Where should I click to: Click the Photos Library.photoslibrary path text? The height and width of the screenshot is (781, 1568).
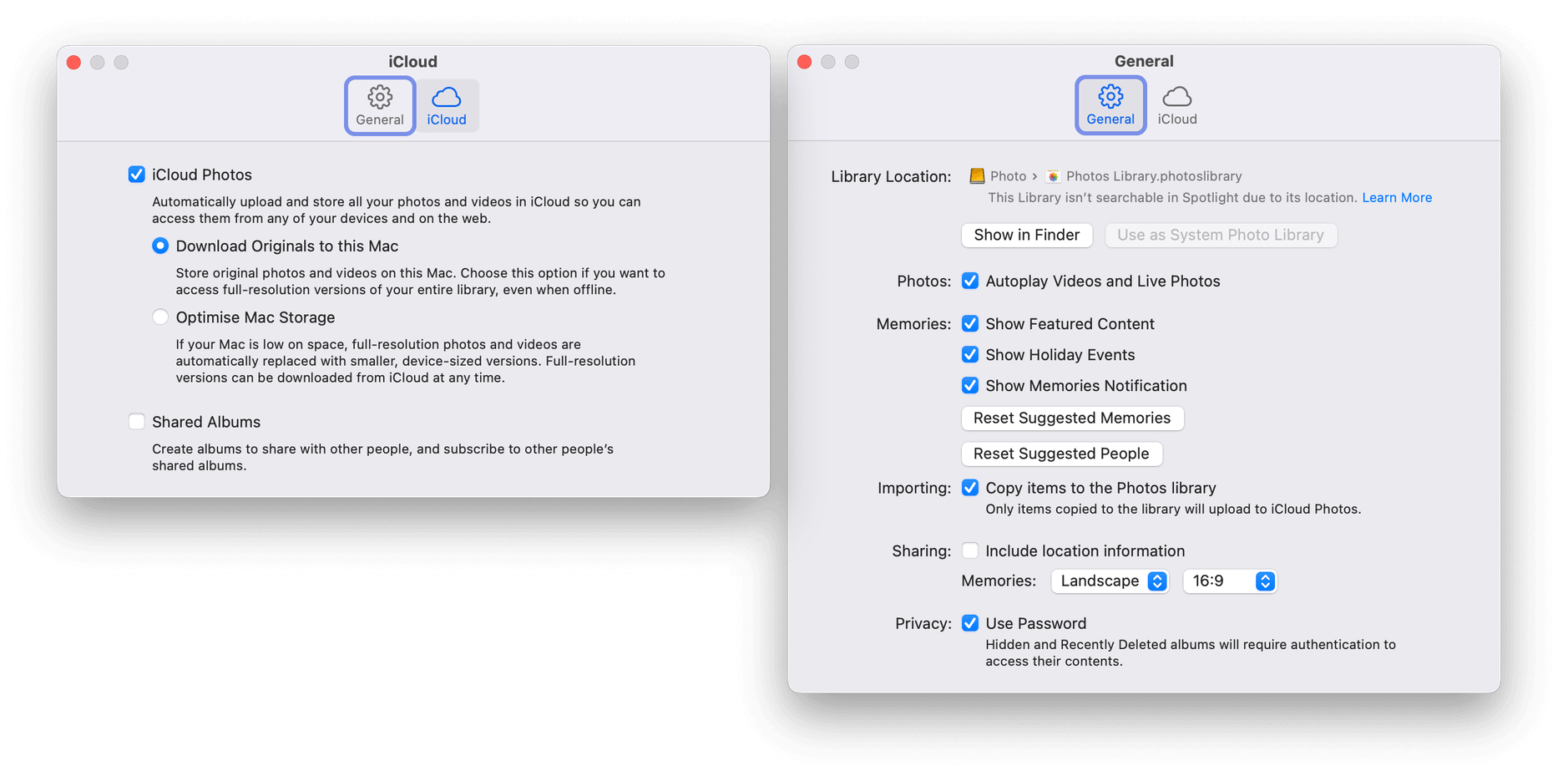coord(1154,176)
